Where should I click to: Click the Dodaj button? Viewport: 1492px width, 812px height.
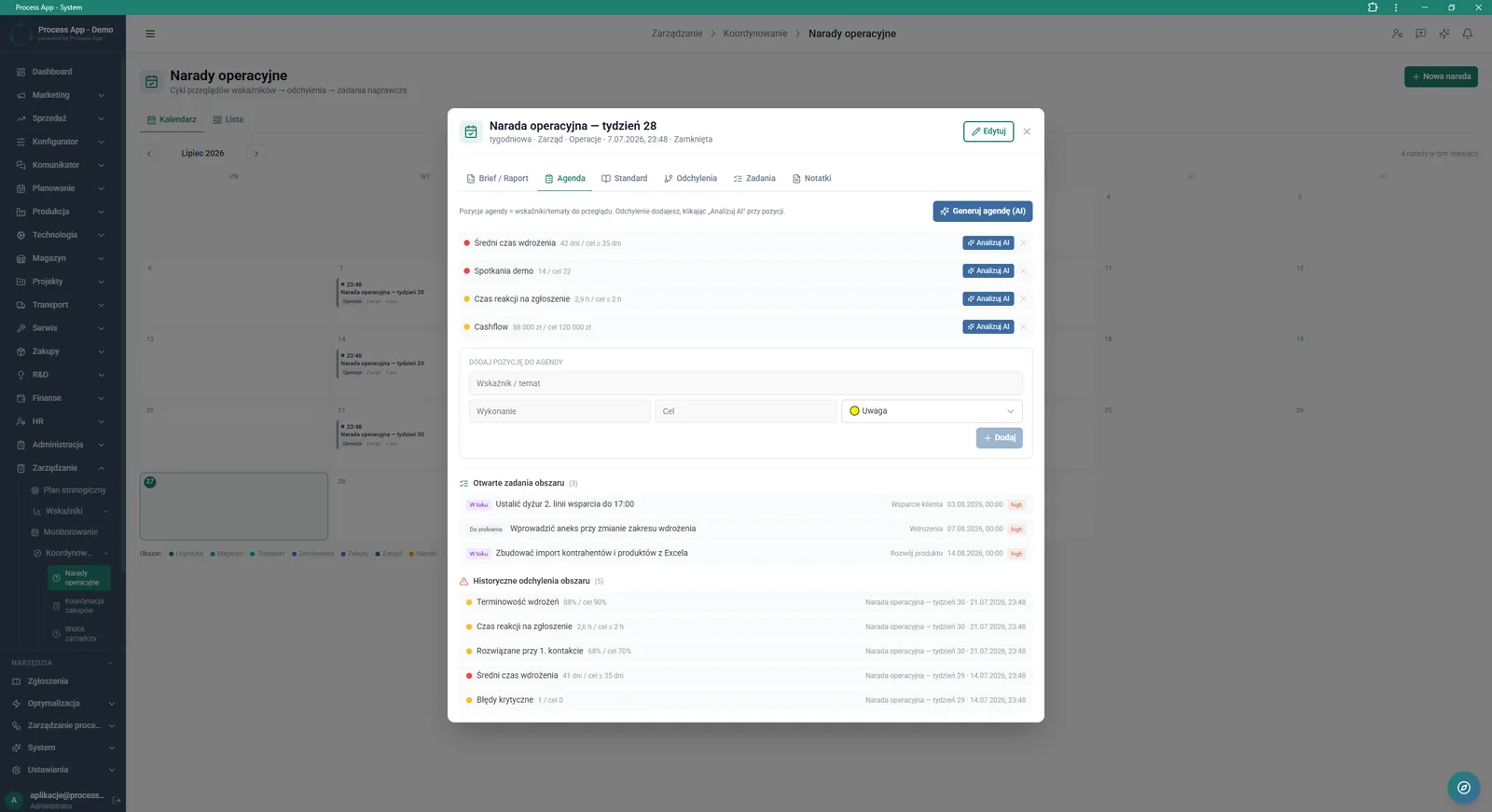pos(1000,438)
